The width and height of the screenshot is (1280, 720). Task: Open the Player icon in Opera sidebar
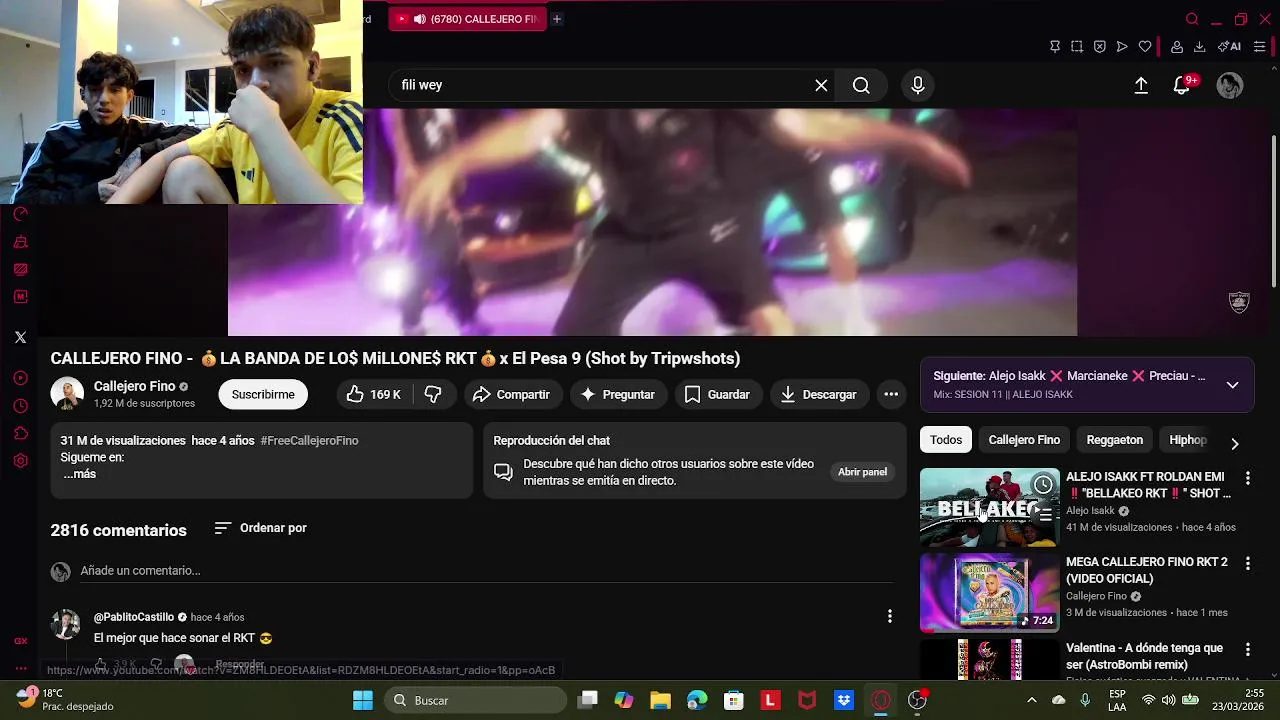tap(20, 378)
